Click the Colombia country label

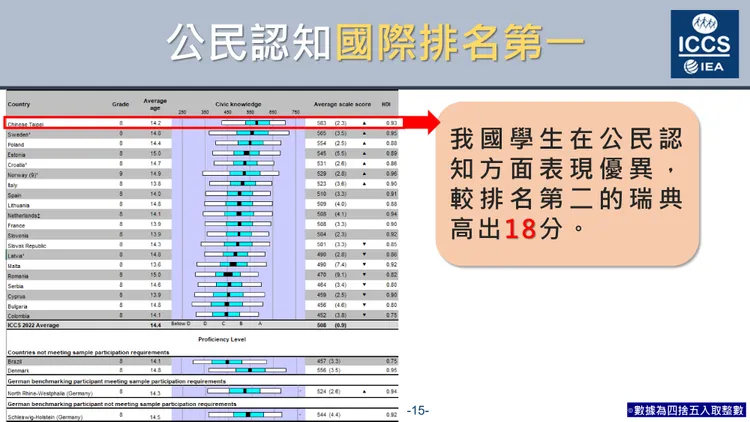tap(18, 316)
